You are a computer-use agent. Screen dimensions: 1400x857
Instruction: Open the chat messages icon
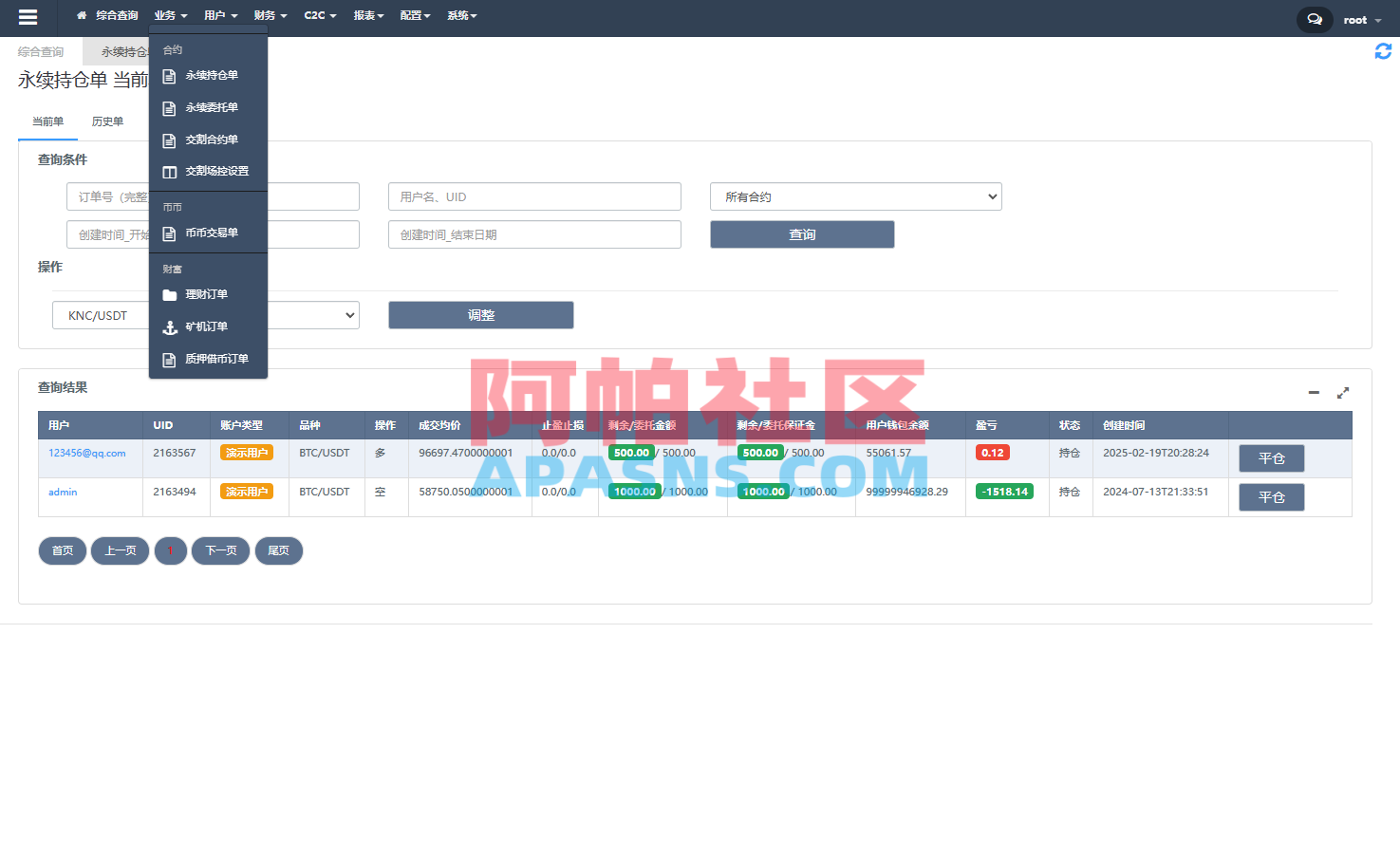click(x=1314, y=19)
